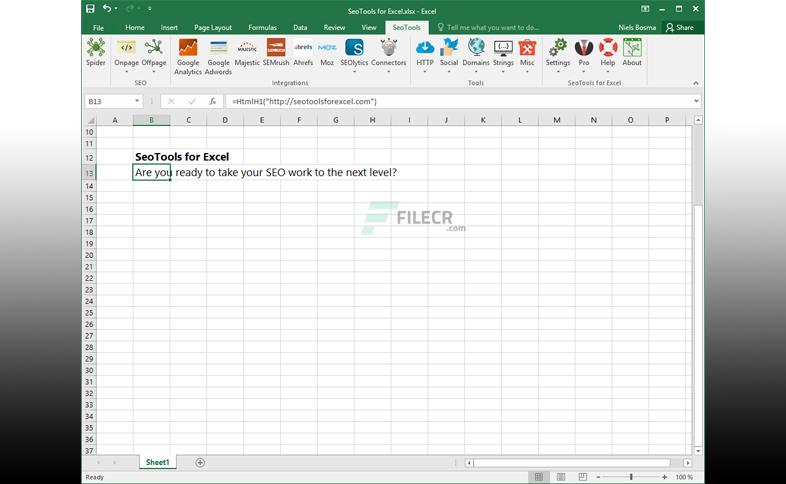Open the Social tools menu

tap(449, 56)
